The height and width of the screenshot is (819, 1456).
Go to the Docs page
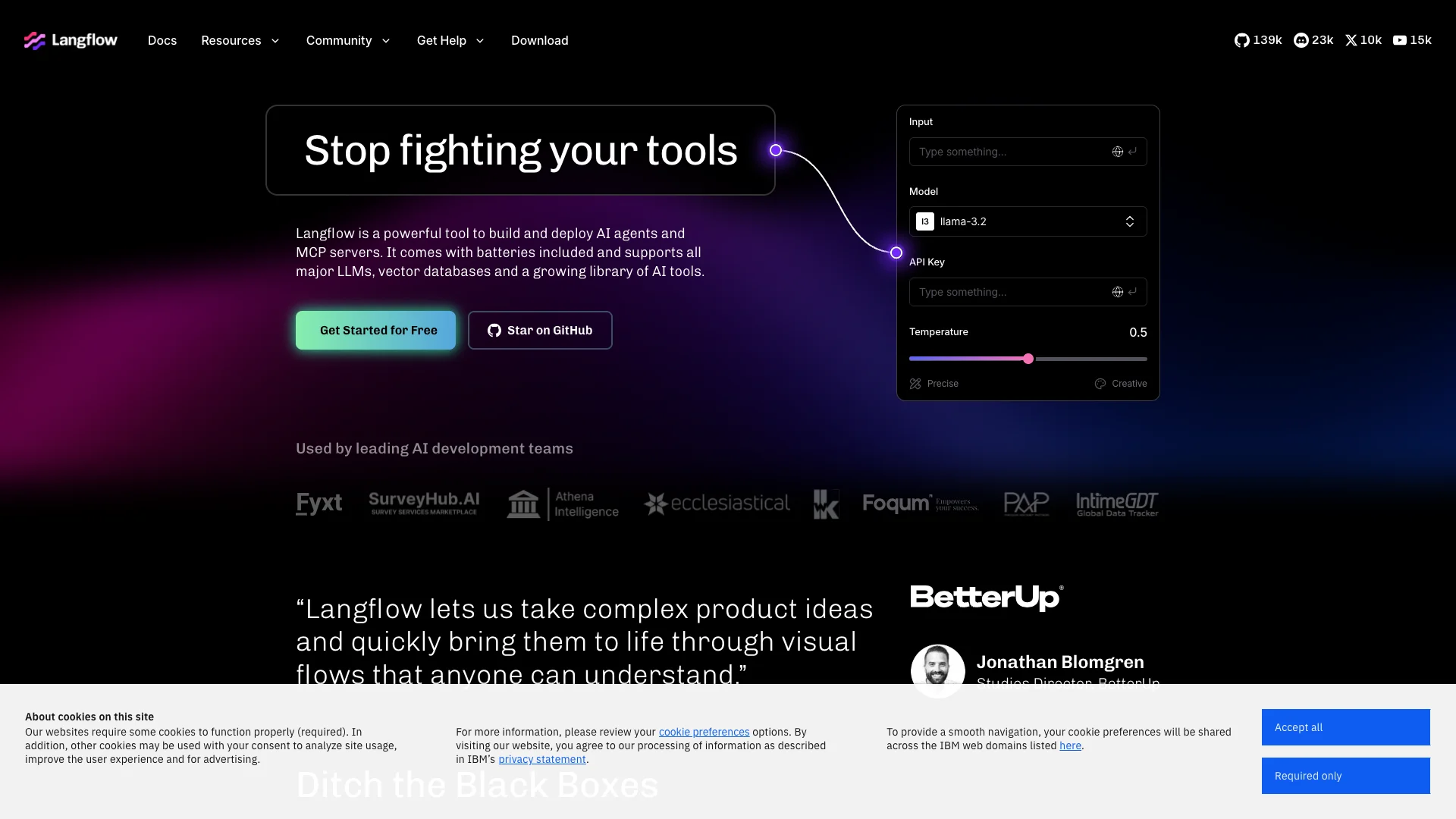click(162, 41)
